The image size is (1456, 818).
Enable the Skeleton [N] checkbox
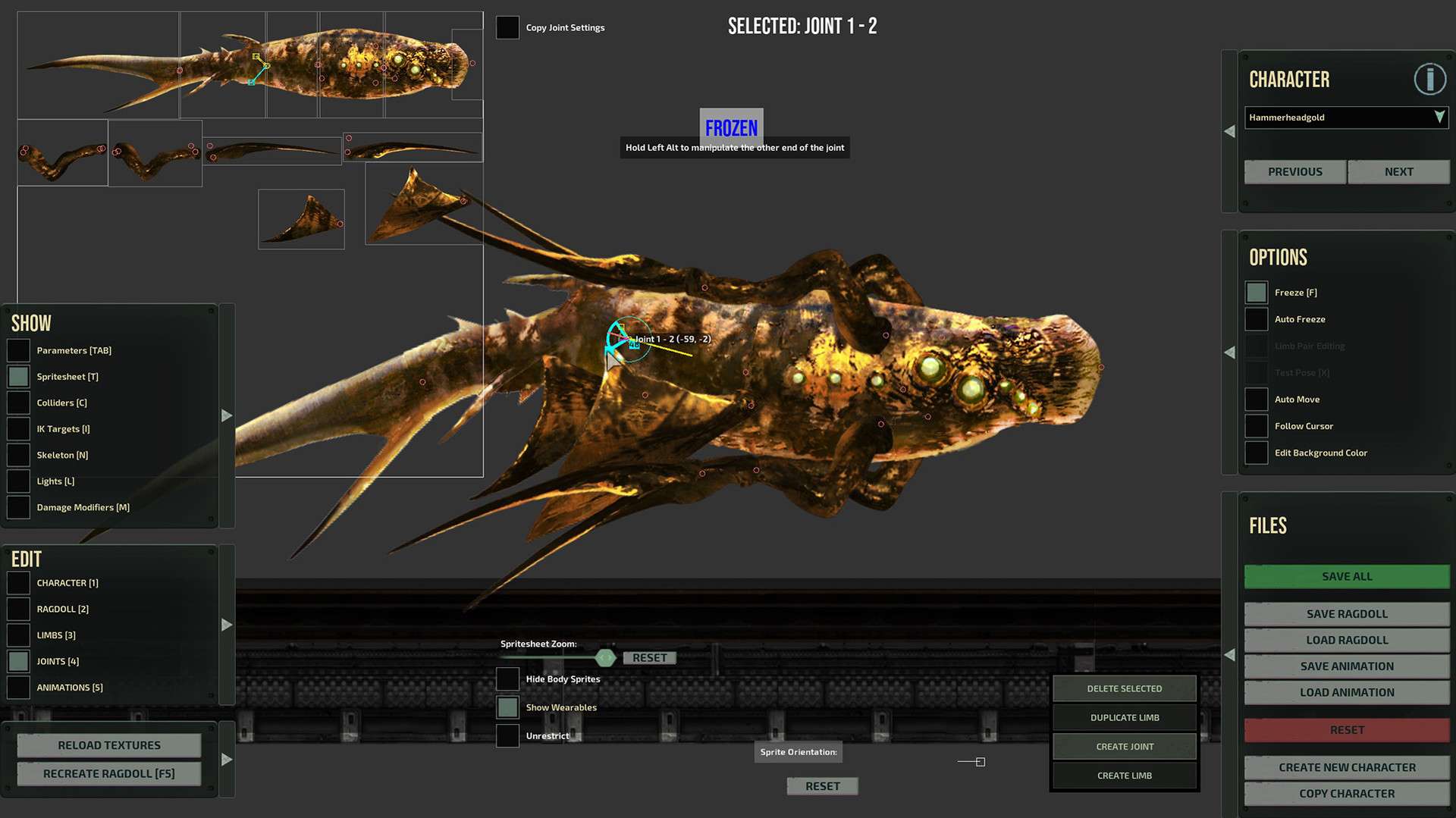coord(18,455)
